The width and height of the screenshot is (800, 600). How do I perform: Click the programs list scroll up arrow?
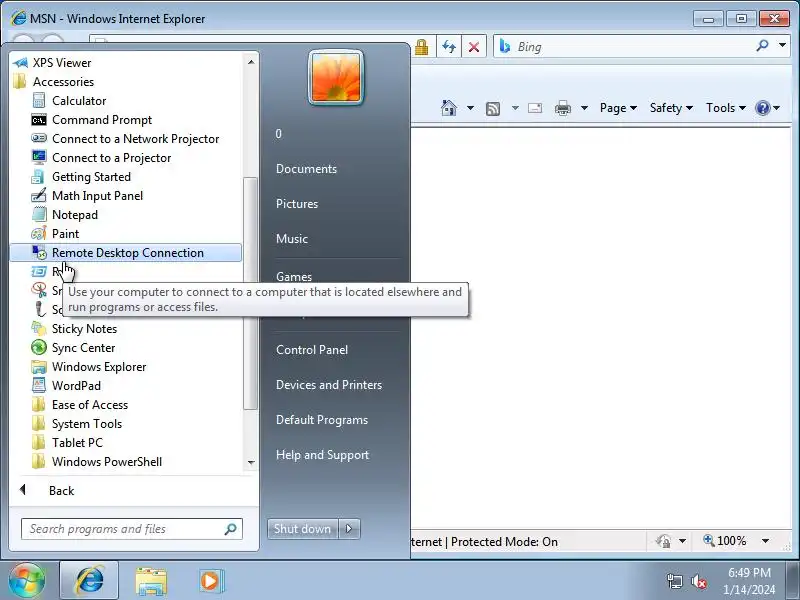(251, 62)
